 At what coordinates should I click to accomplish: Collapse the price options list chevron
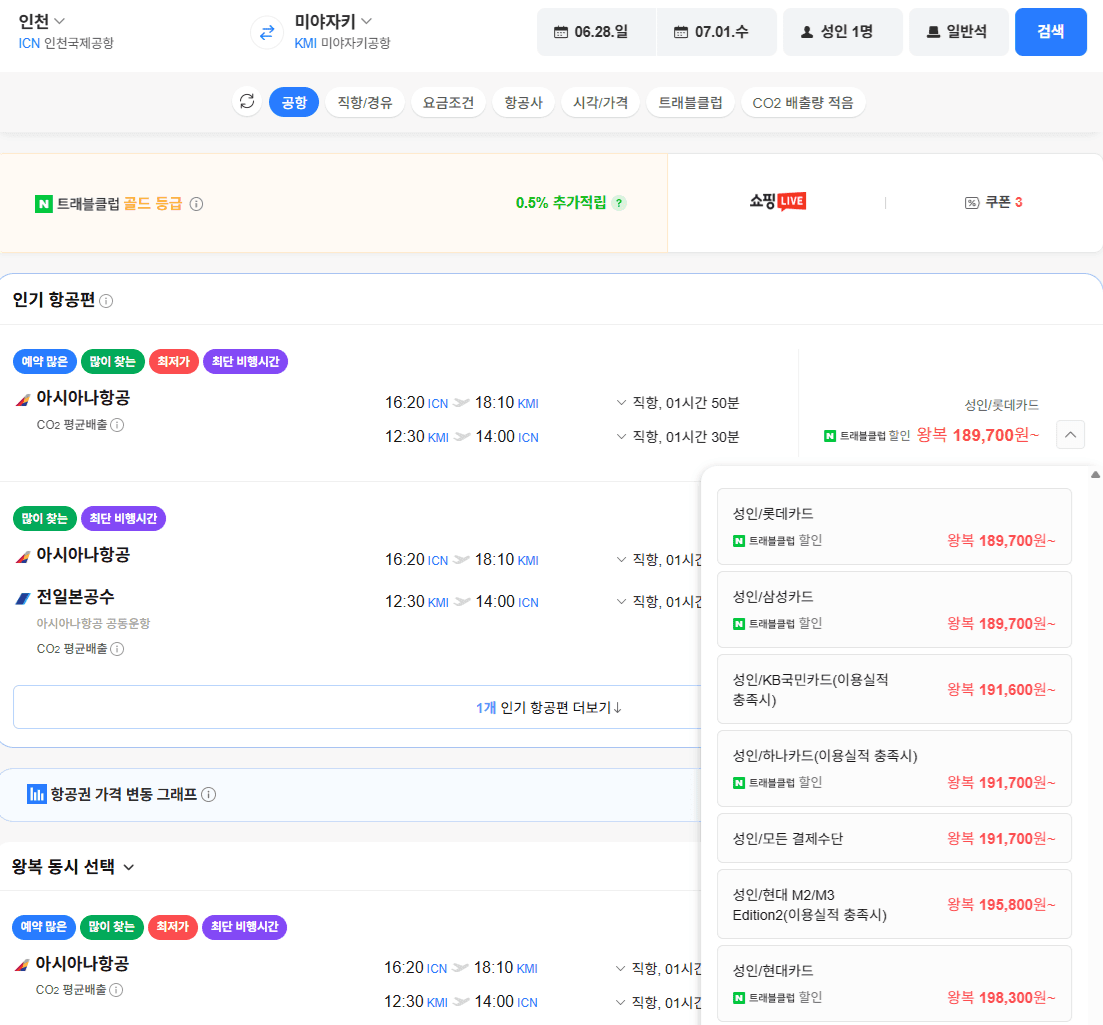click(1070, 435)
